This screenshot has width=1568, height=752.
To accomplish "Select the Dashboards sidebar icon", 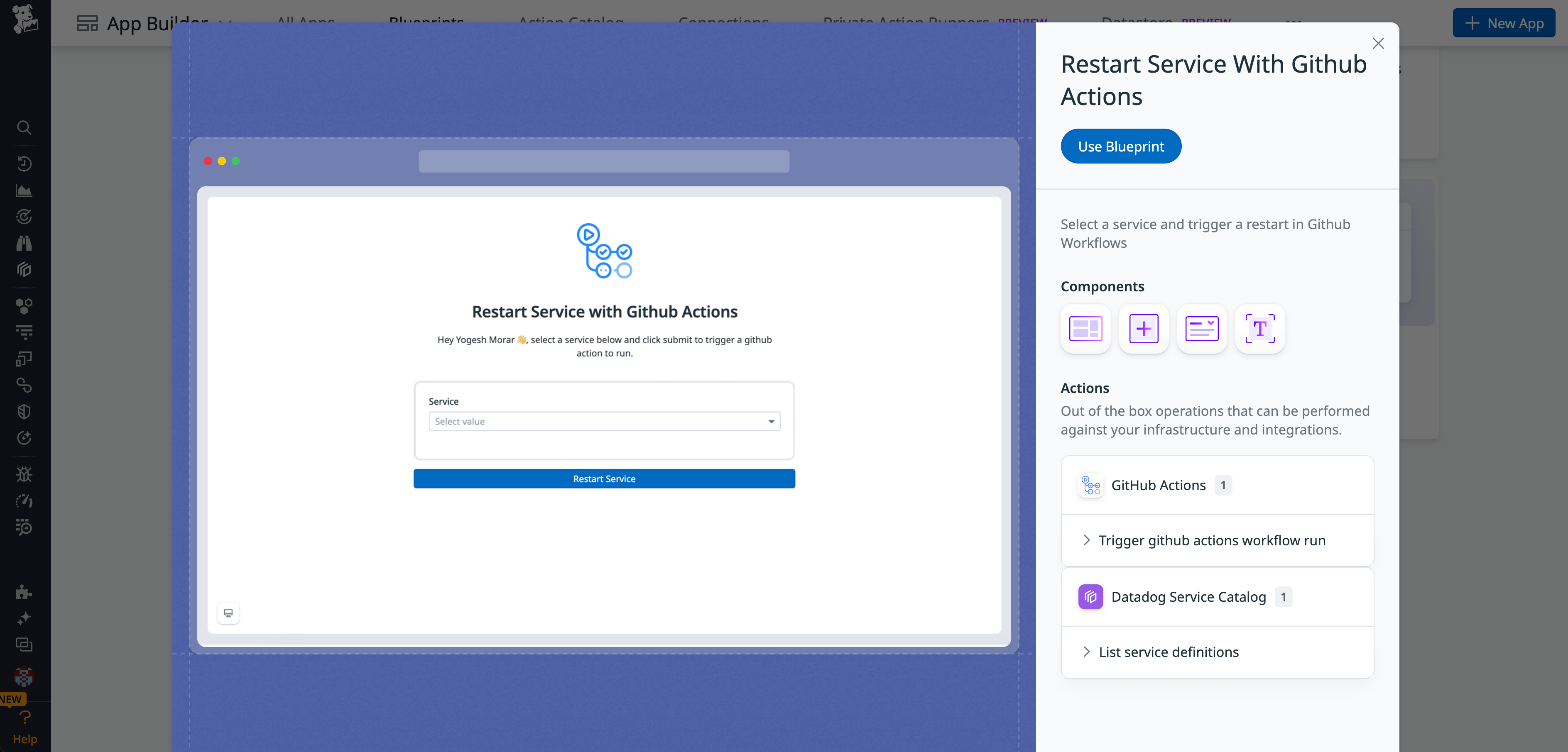I will pyautogui.click(x=24, y=190).
